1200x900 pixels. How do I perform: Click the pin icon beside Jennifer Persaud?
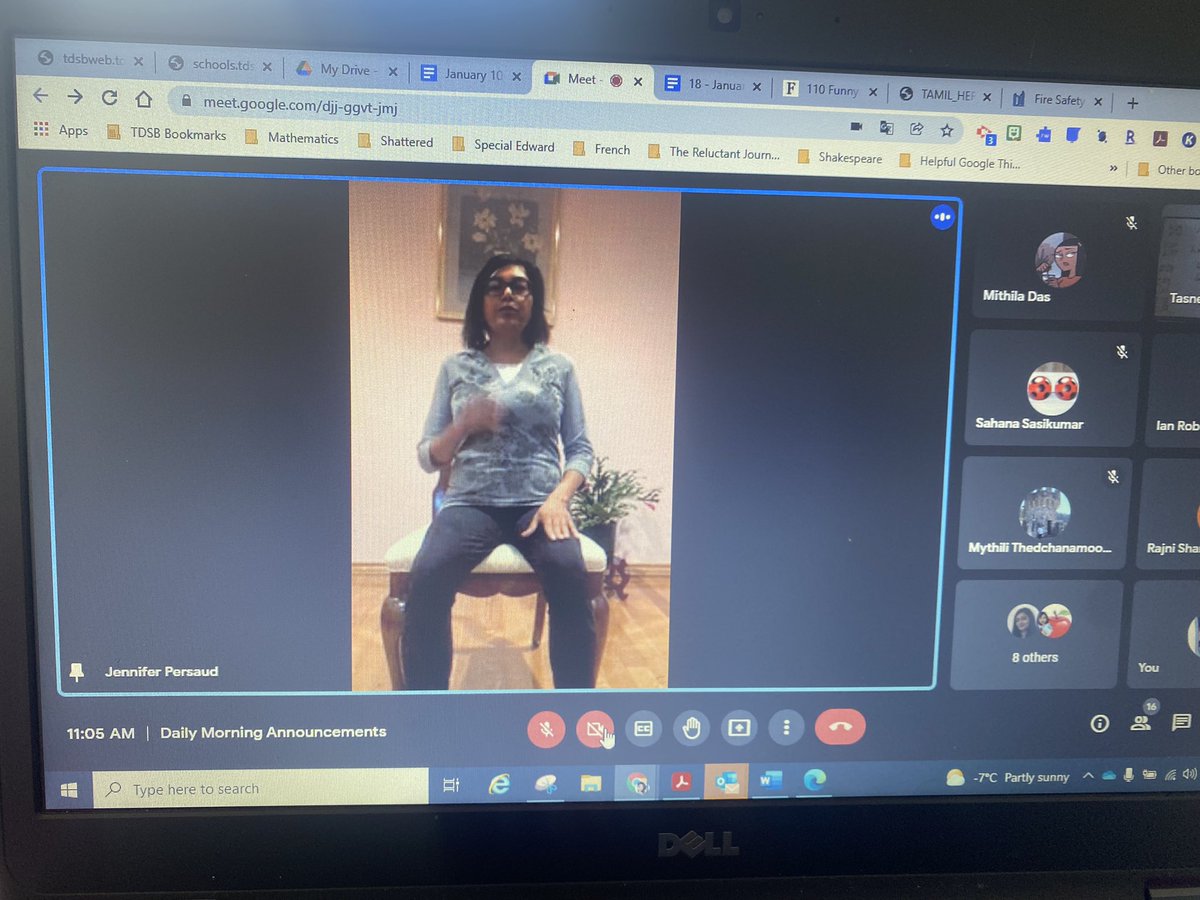point(76,671)
